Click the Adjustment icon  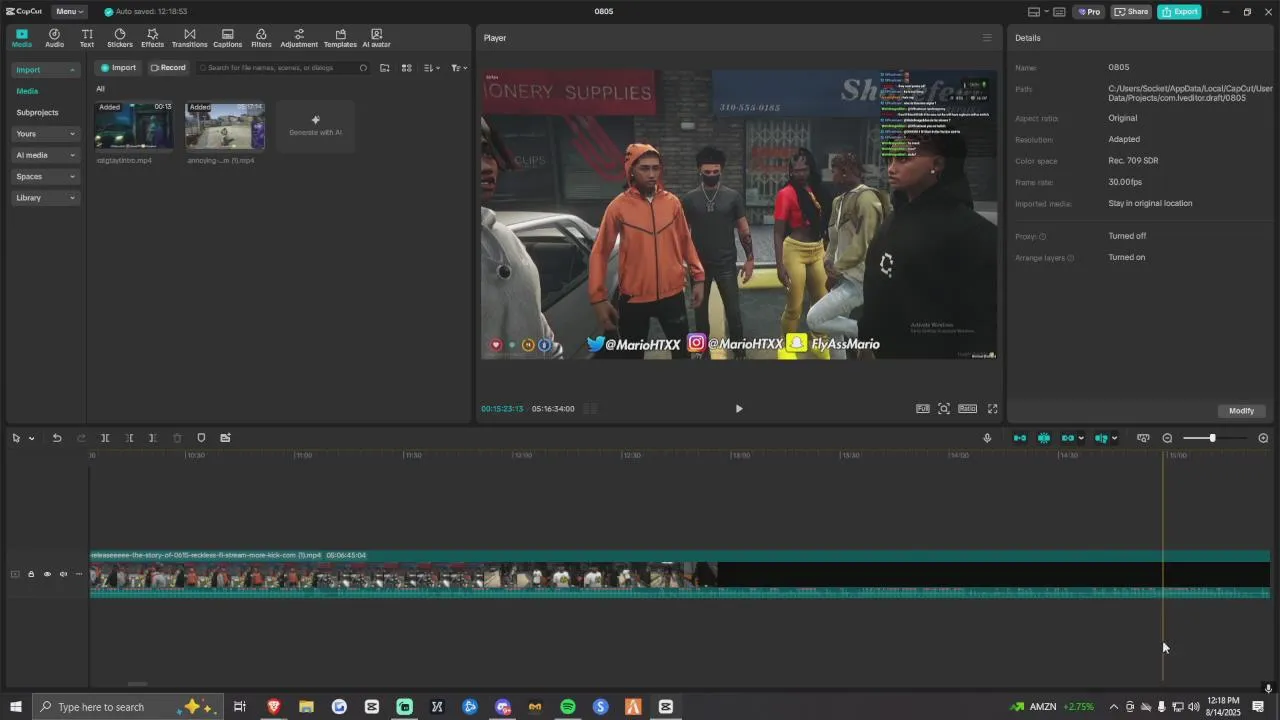coord(299,38)
